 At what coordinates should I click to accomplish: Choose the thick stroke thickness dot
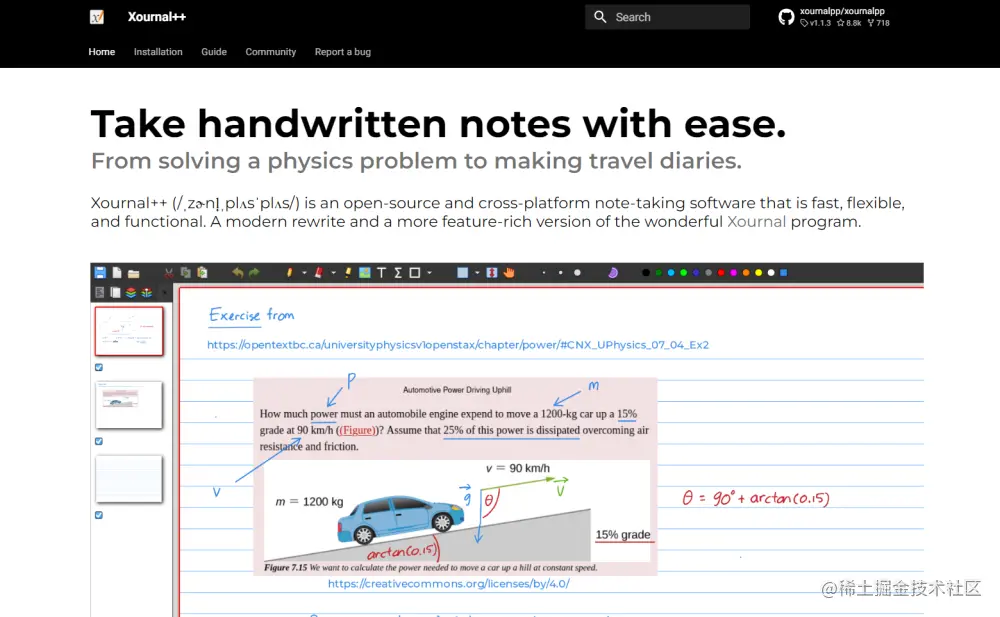(577, 272)
